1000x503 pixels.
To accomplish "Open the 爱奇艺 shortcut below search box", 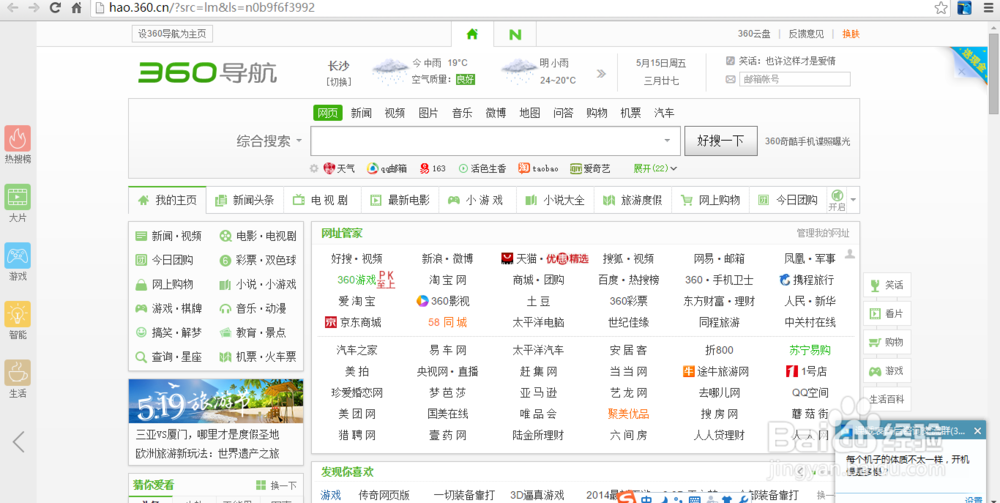I will [590, 168].
